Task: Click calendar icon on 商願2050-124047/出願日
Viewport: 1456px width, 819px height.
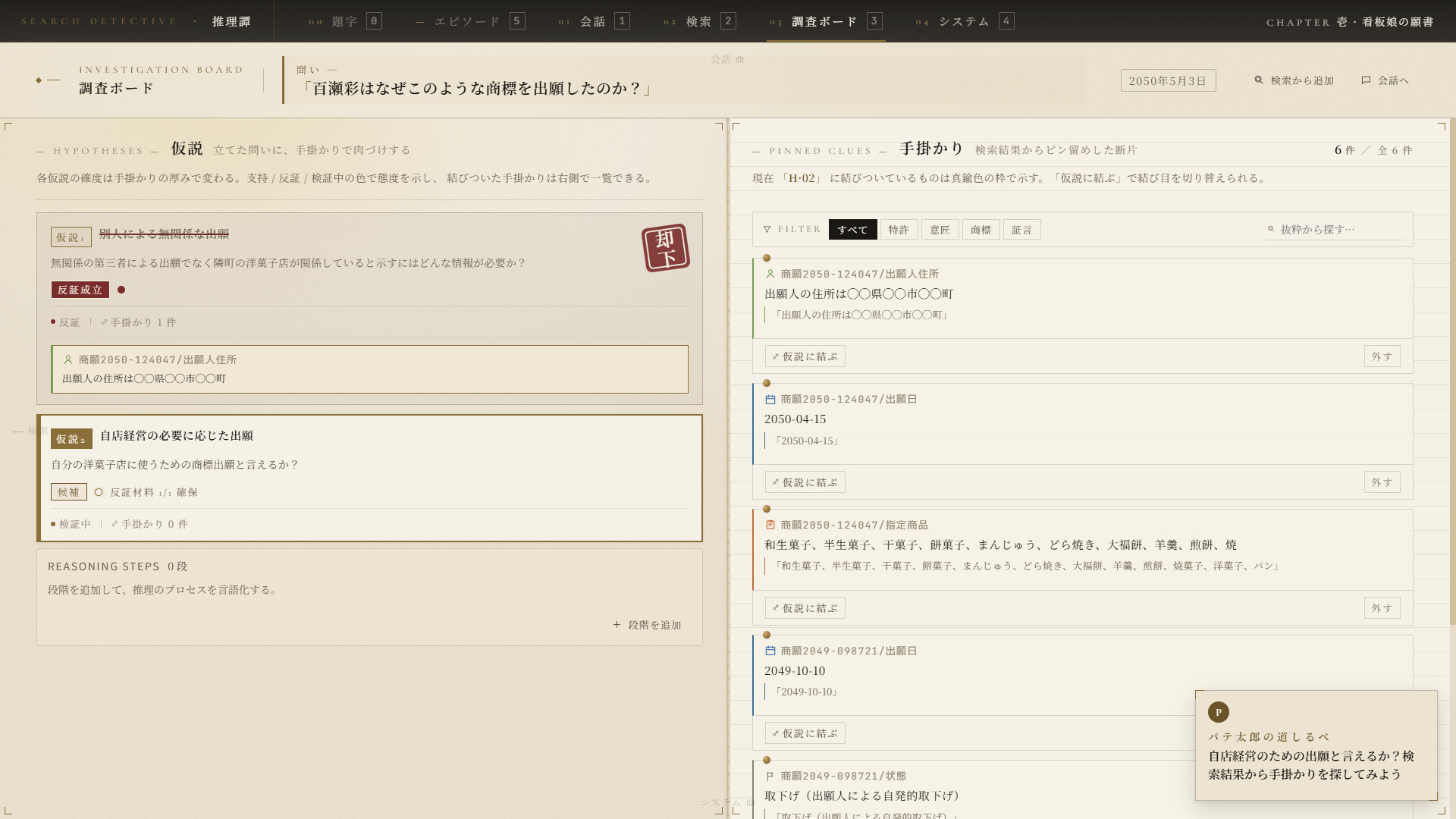Action: 770,400
